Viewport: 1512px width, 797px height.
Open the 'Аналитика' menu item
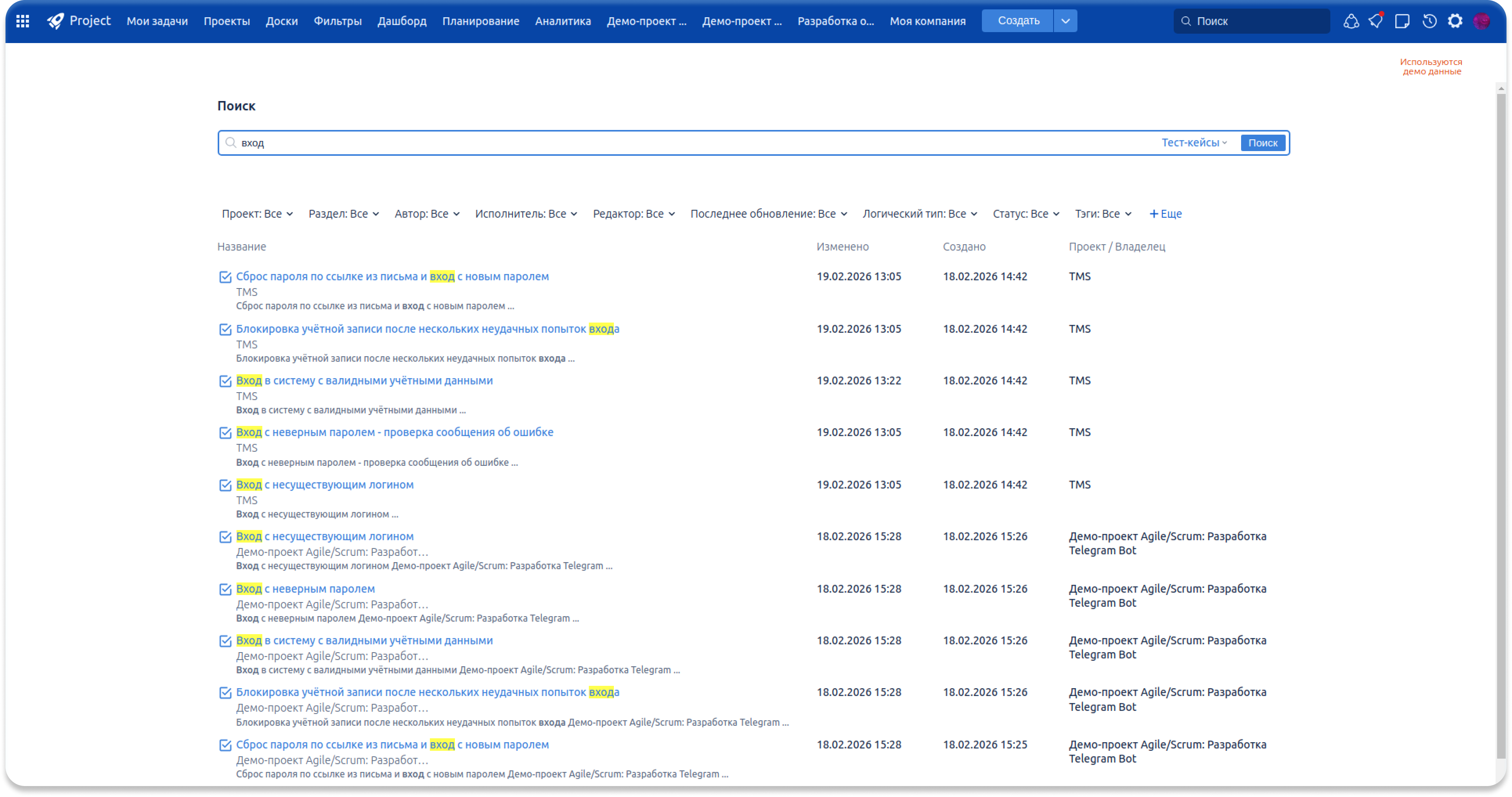click(x=562, y=21)
